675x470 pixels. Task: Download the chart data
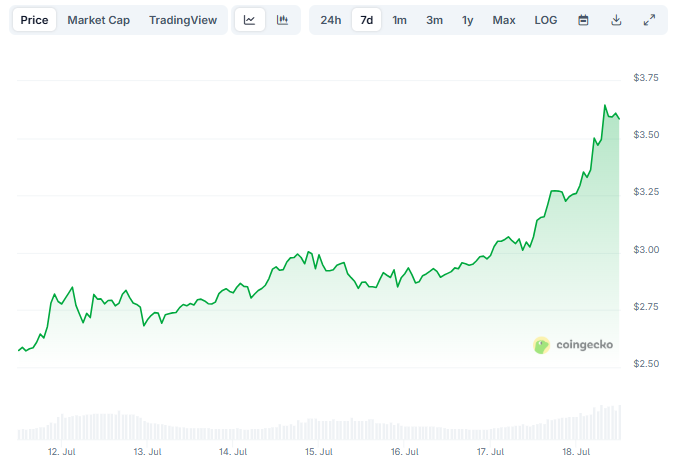[616, 20]
